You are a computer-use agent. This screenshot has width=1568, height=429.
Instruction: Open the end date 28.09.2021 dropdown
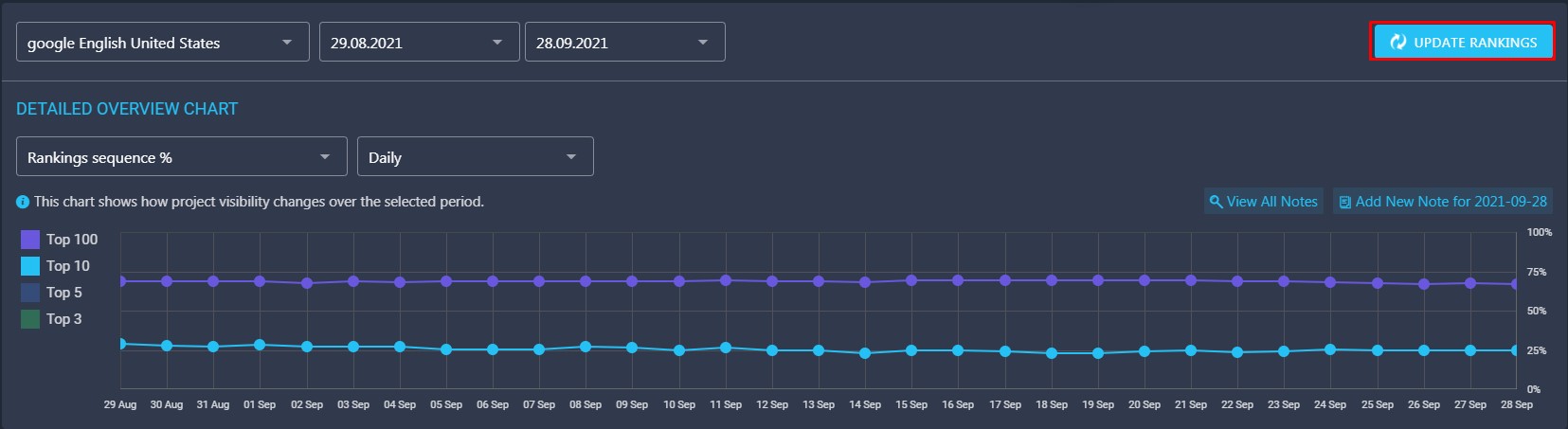pos(625,43)
